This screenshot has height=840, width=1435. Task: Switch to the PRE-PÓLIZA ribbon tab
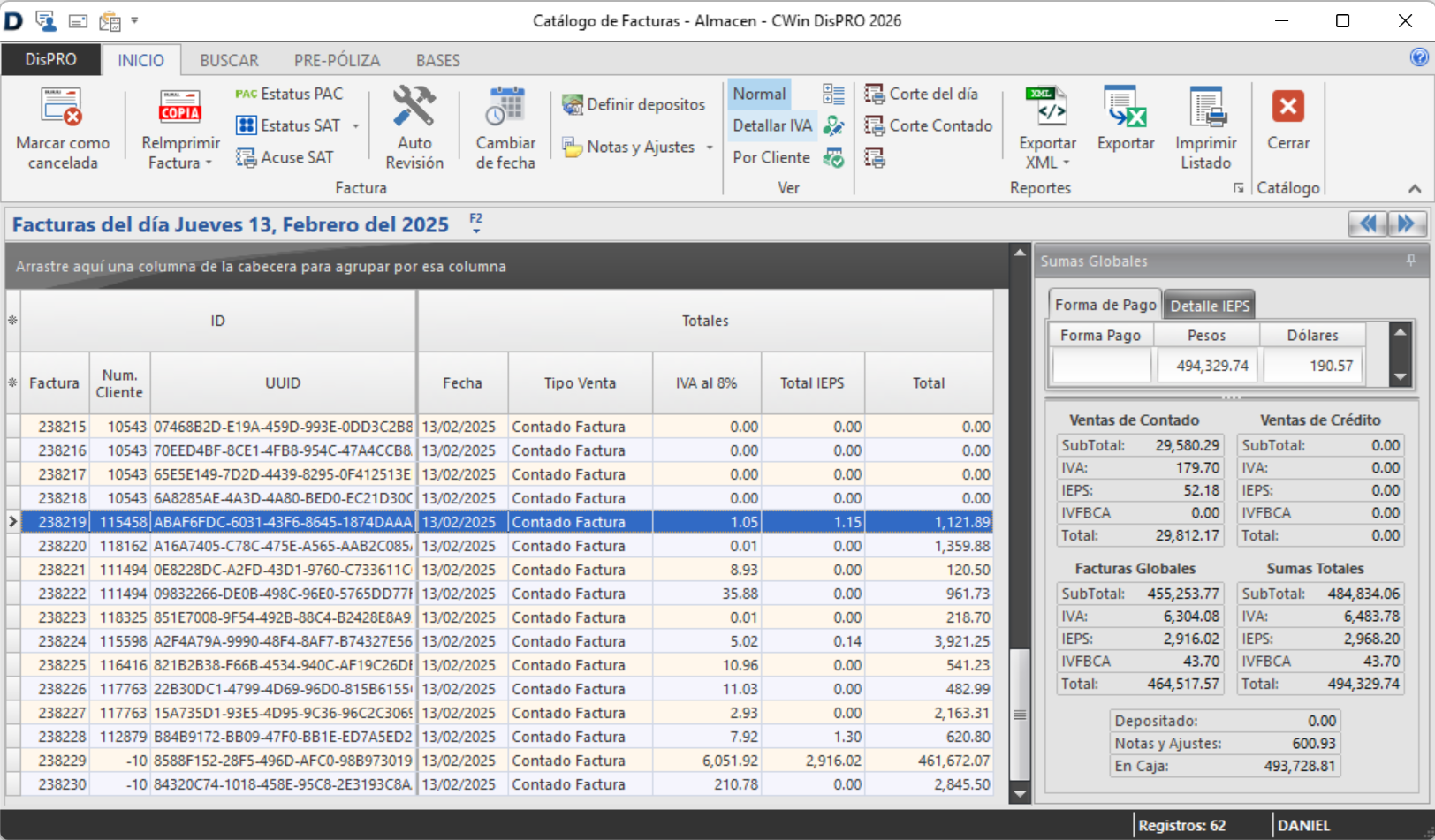tap(337, 60)
